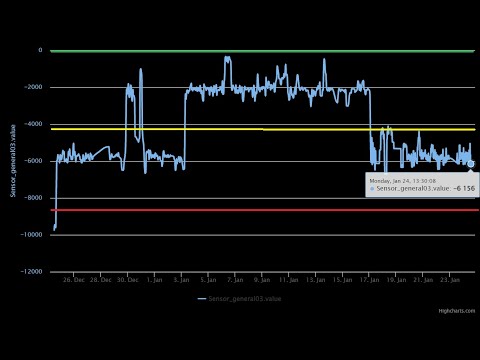Click the x-axis label 11. Jan
Viewport: 480px width, 360px height.
point(289,280)
